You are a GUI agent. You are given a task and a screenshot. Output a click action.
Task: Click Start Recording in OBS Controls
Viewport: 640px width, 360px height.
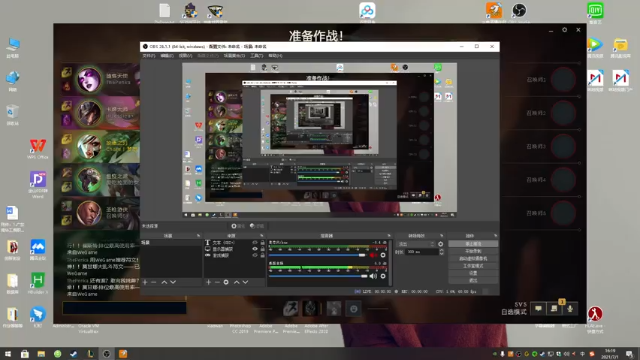coord(473,251)
